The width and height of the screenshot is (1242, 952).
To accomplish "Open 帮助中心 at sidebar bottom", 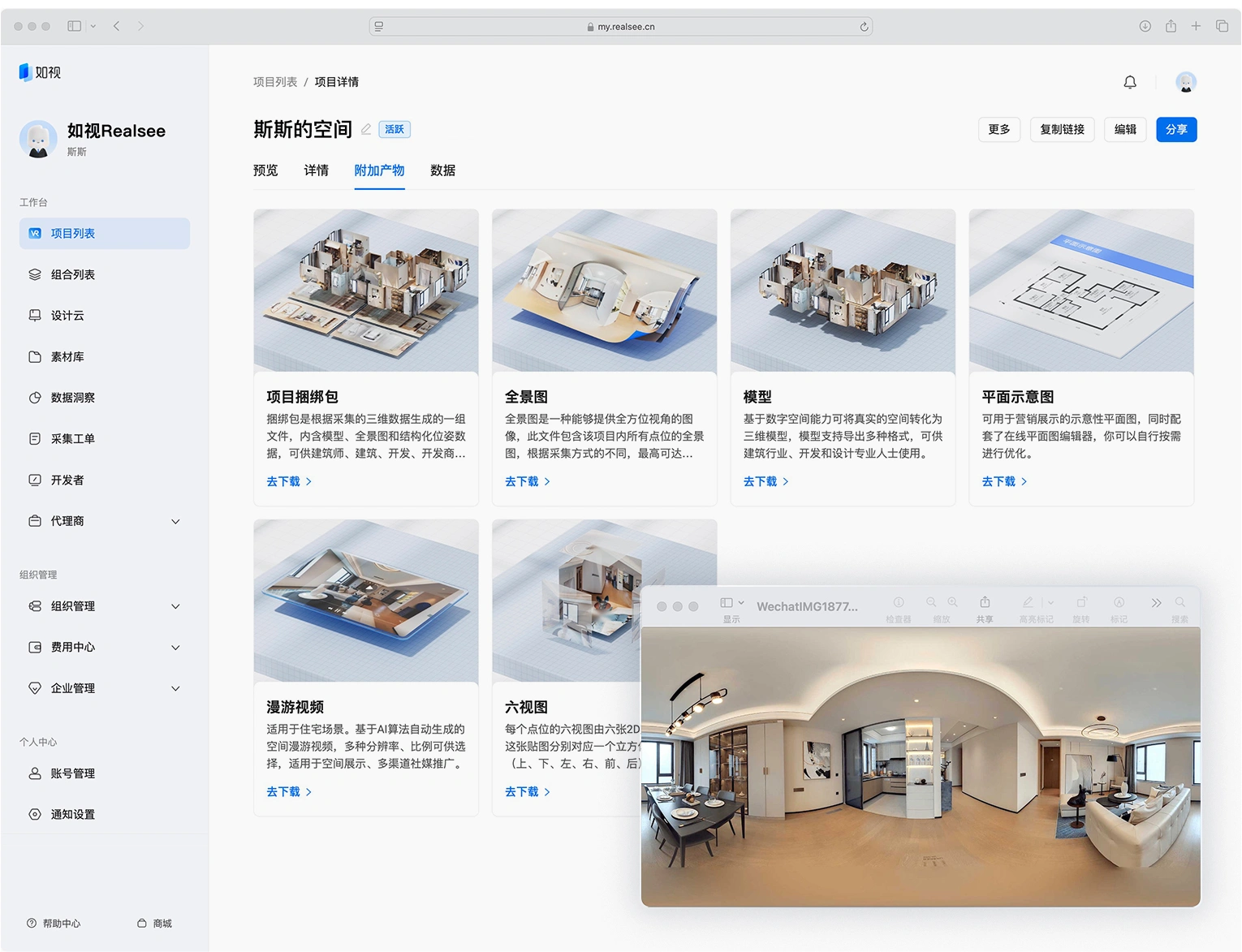I will 54,923.
